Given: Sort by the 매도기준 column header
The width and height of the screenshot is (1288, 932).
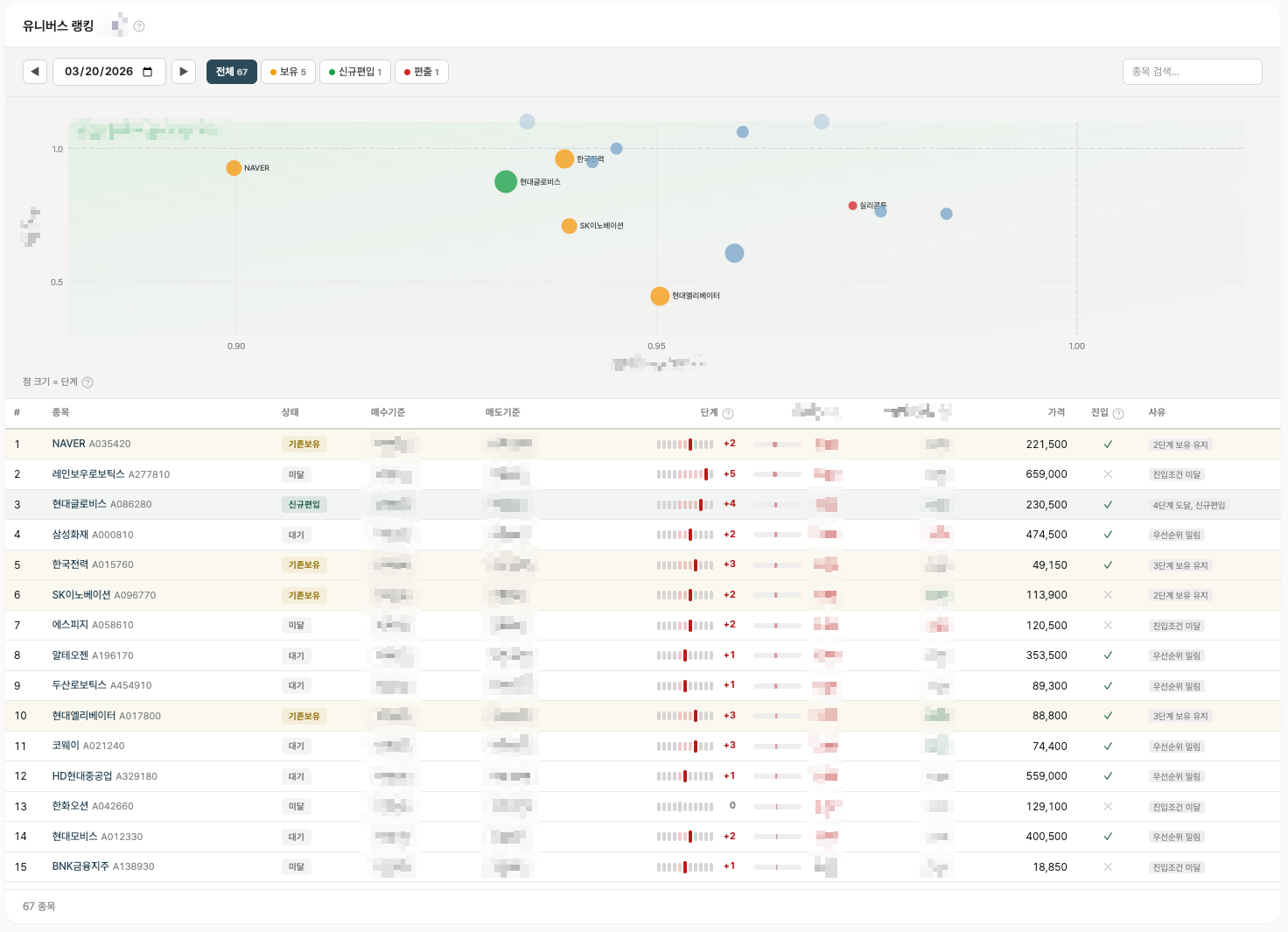Looking at the screenshot, I should pyautogui.click(x=503, y=412).
